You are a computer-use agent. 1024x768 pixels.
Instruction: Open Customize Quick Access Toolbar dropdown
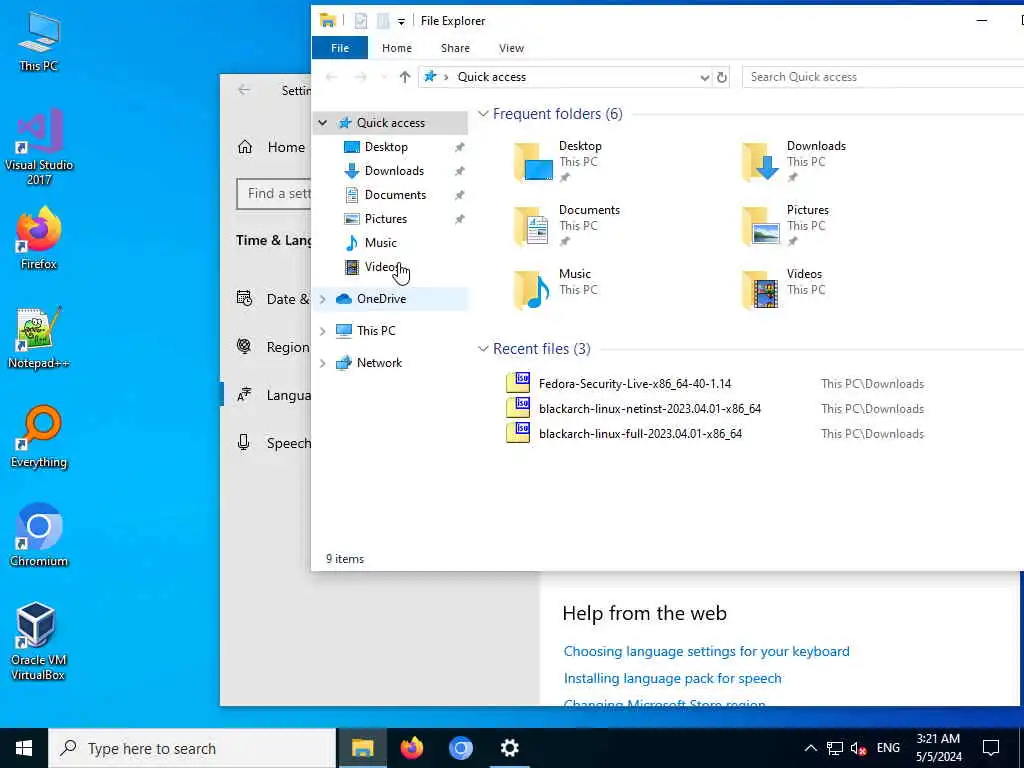pyautogui.click(x=401, y=22)
